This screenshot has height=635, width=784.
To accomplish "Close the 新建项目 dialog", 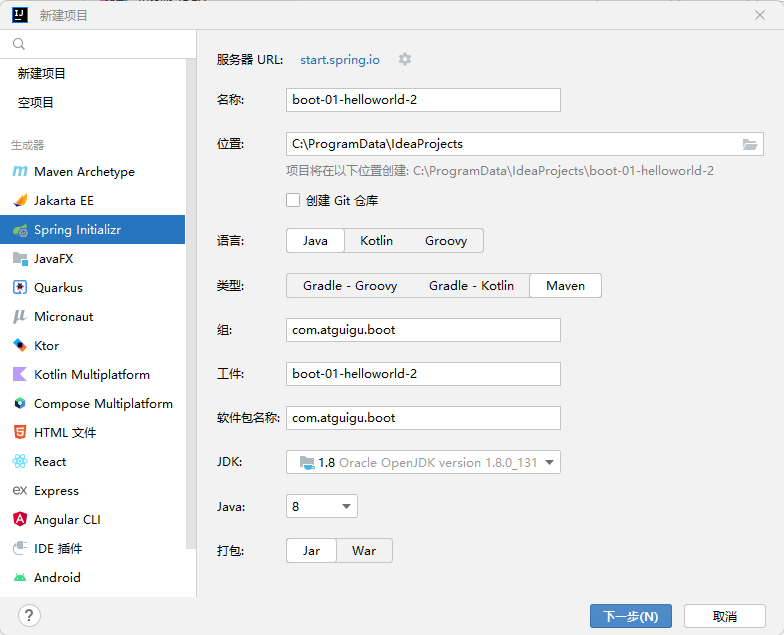I will 760,16.
